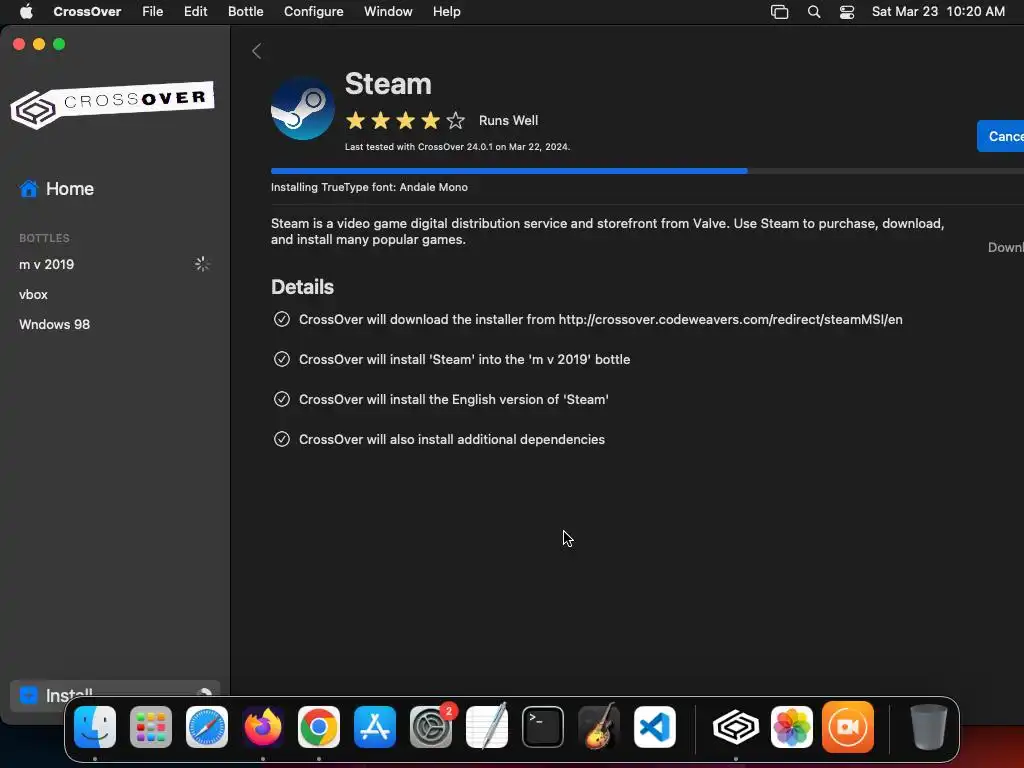Click the installation progress bar

(x=647, y=171)
